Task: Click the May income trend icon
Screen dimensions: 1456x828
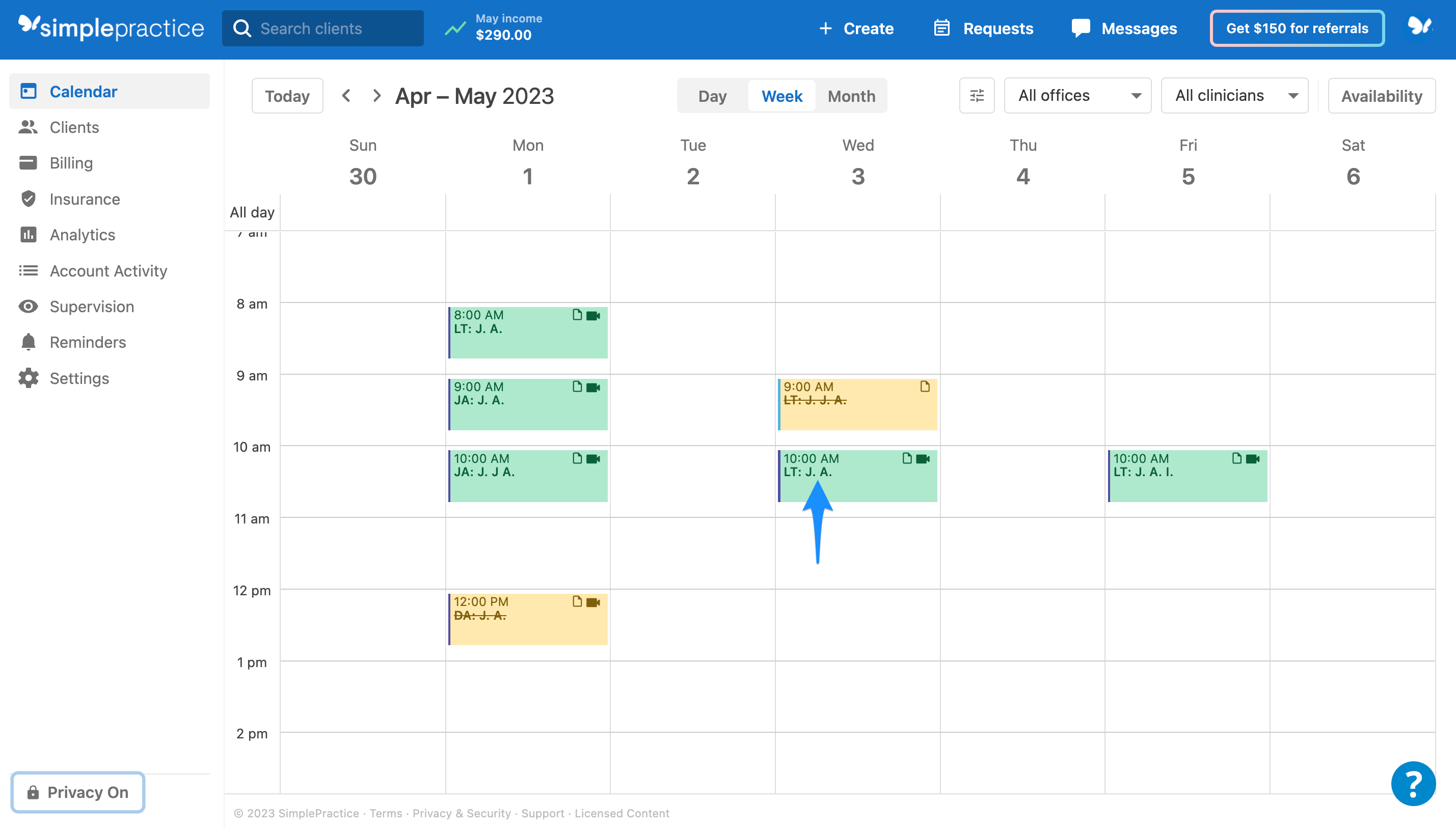Action: tap(455, 28)
